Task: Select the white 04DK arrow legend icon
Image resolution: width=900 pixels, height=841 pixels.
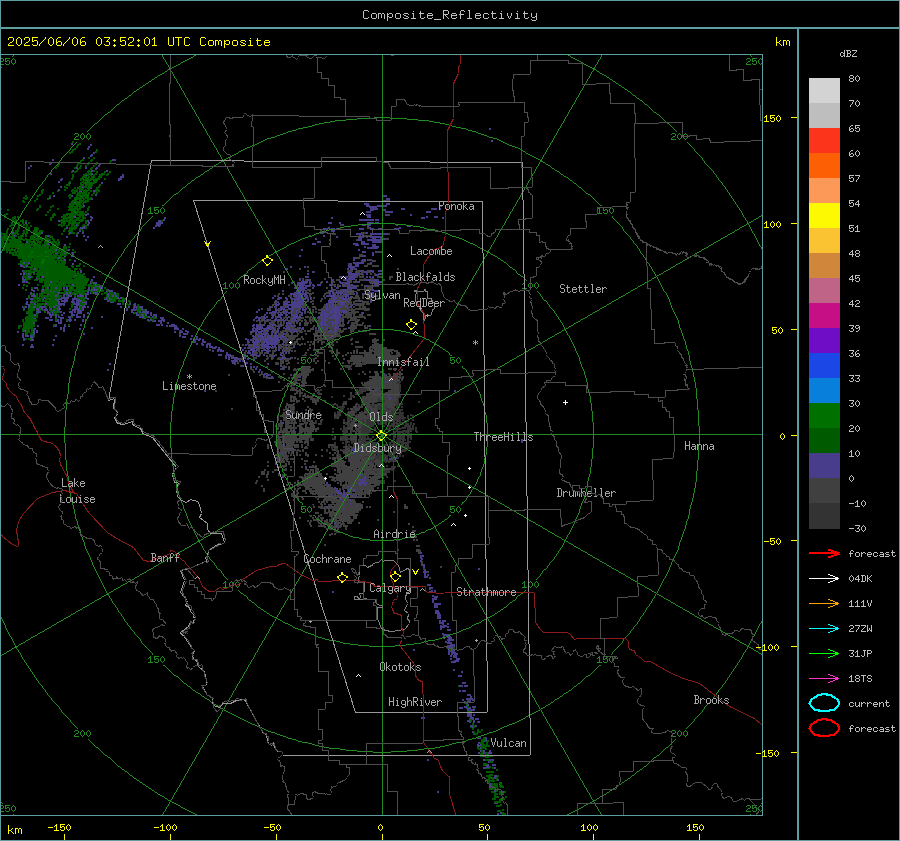Action: coord(824,578)
